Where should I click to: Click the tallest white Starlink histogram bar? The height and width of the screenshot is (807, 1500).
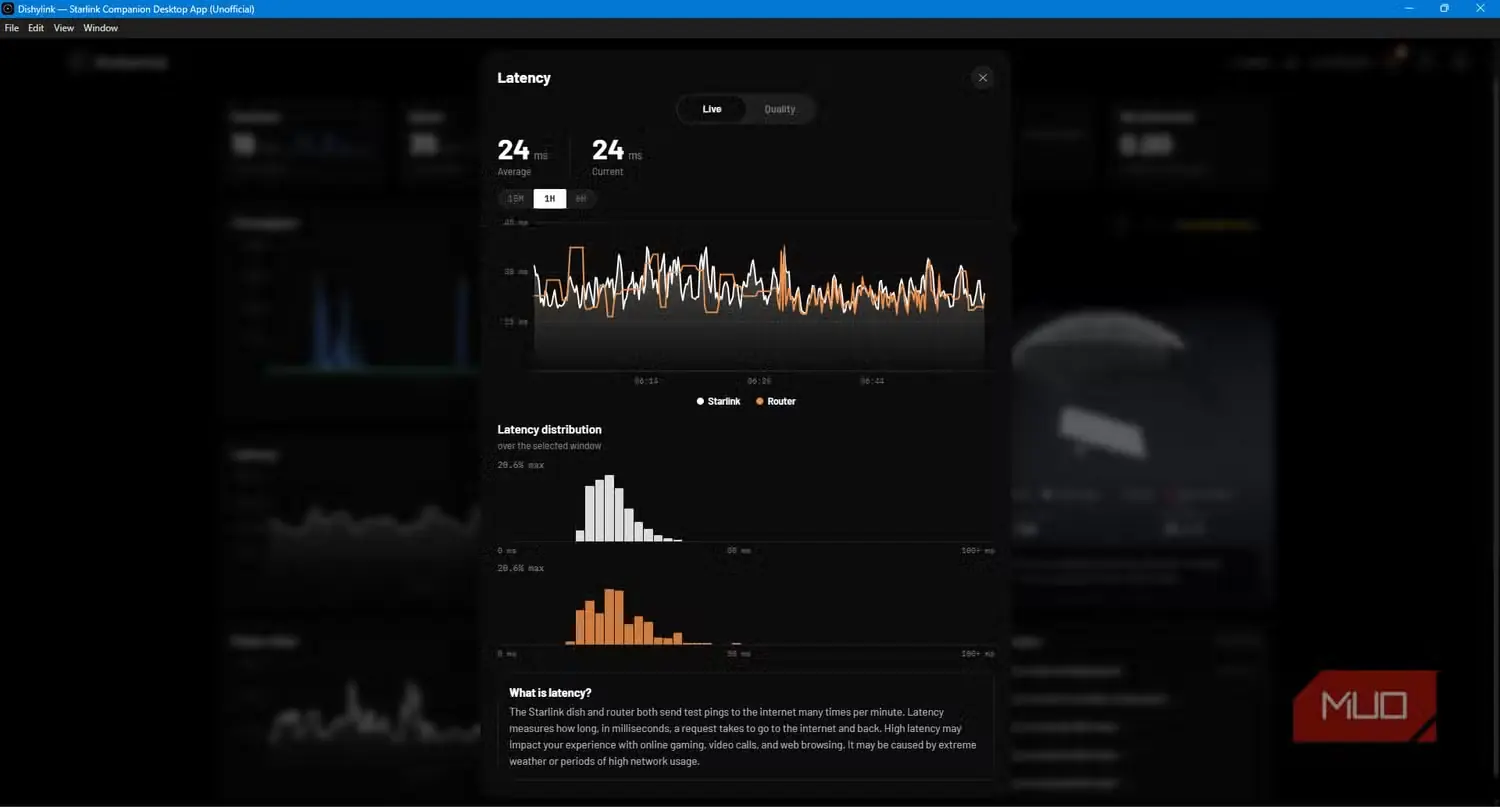(609, 508)
